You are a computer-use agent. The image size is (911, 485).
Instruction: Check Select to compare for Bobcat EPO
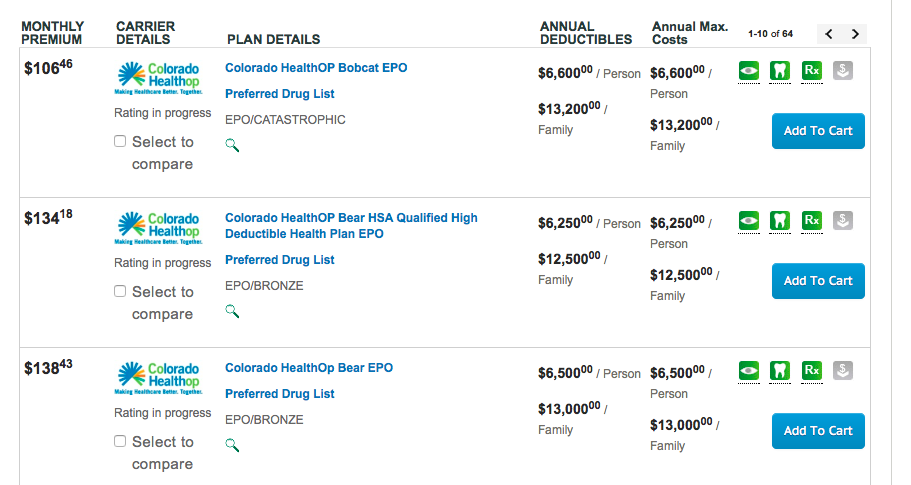click(x=120, y=141)
